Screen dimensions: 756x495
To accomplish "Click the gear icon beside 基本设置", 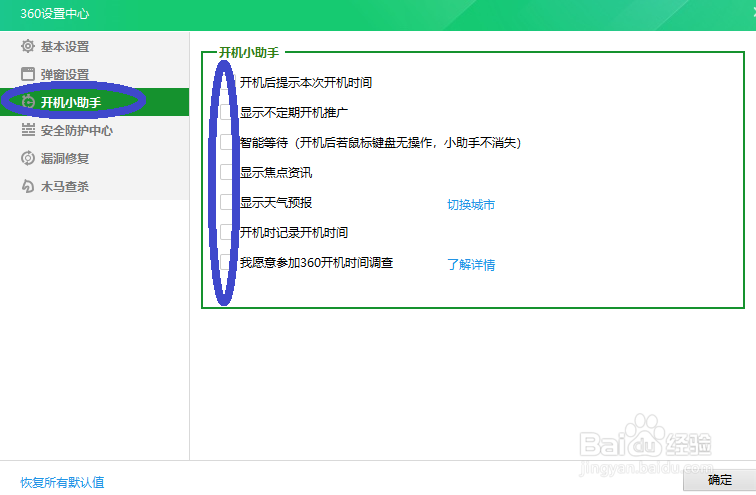I will pos(28,46).
